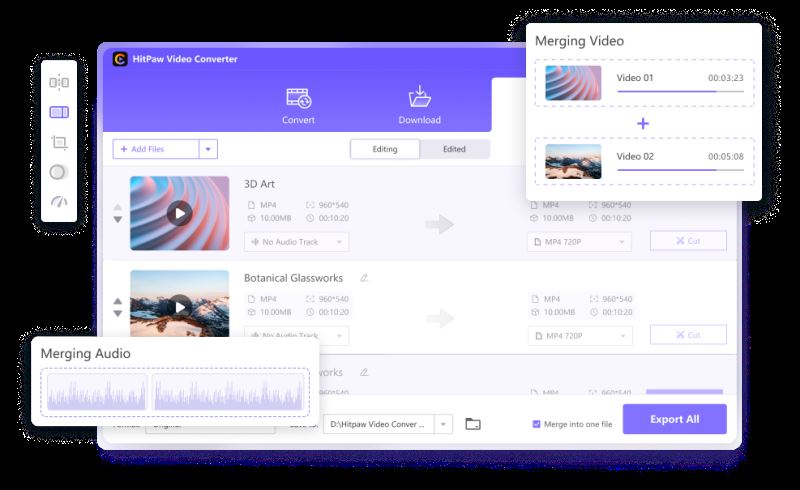Viewport: 800px width, 490px height.
Task: Move Botanical Glassworks down in the list
Action: click(118, 313)
